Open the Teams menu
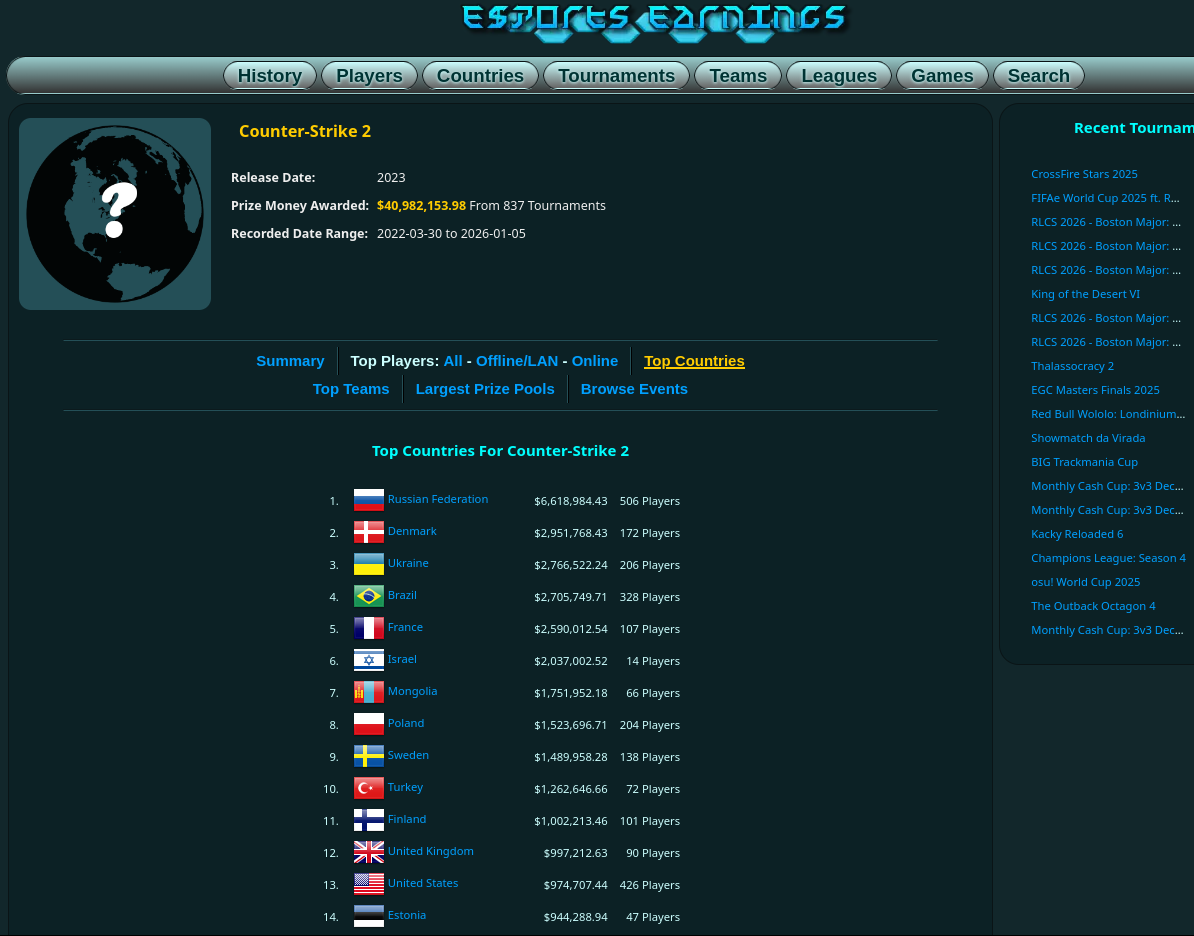Viewport: 1194px width, 936px height. [x=738, y=75]
